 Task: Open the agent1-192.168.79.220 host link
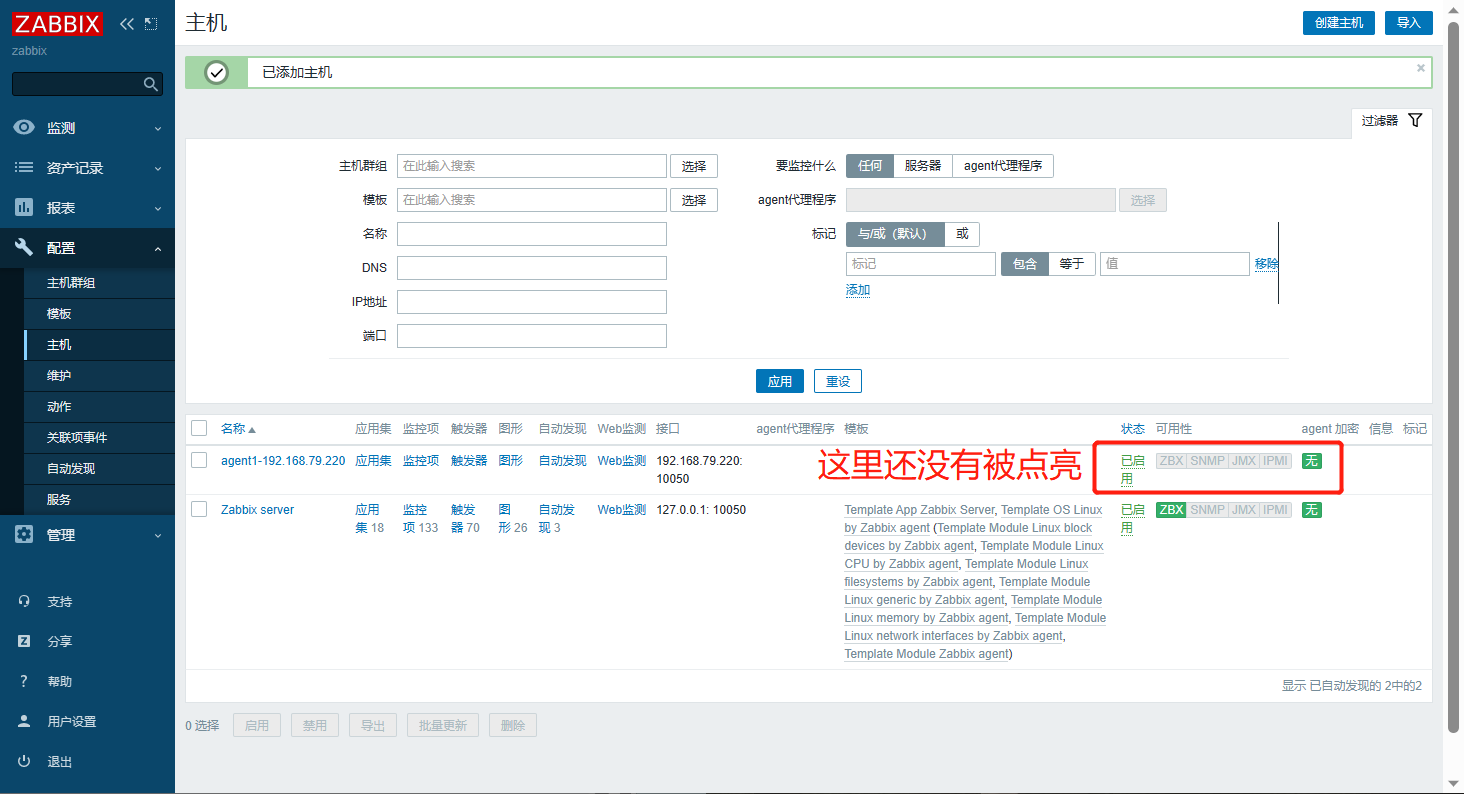(283, 461)
